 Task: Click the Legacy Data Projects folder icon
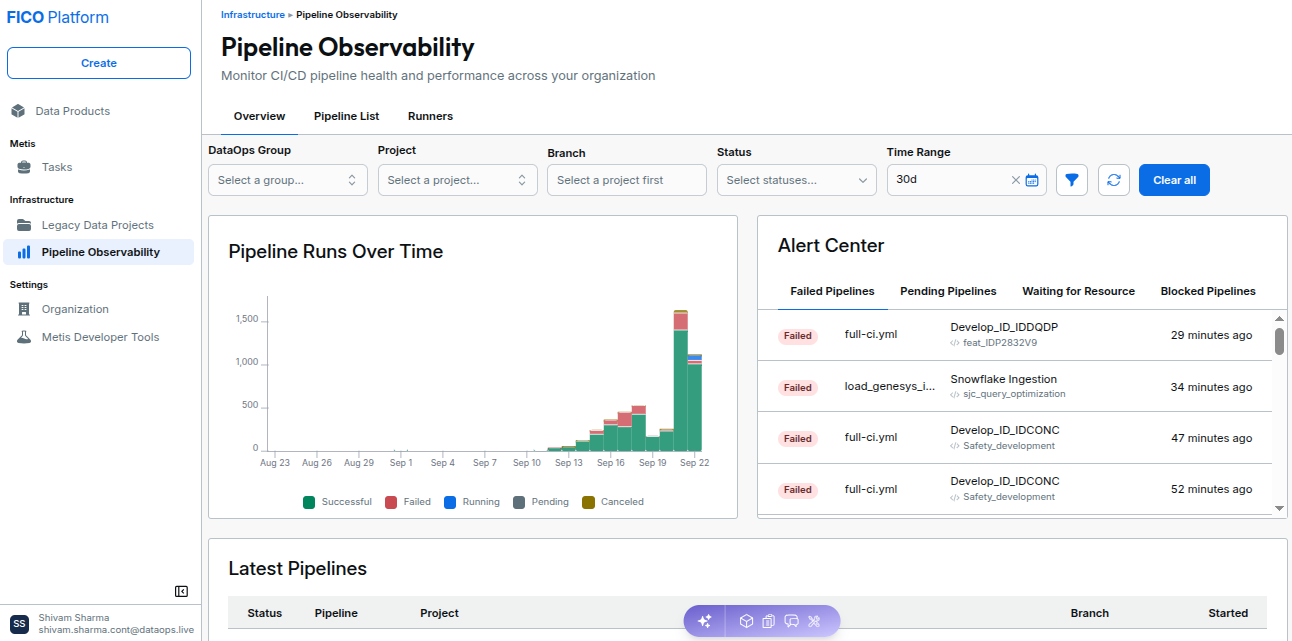[x=24, y=225]
